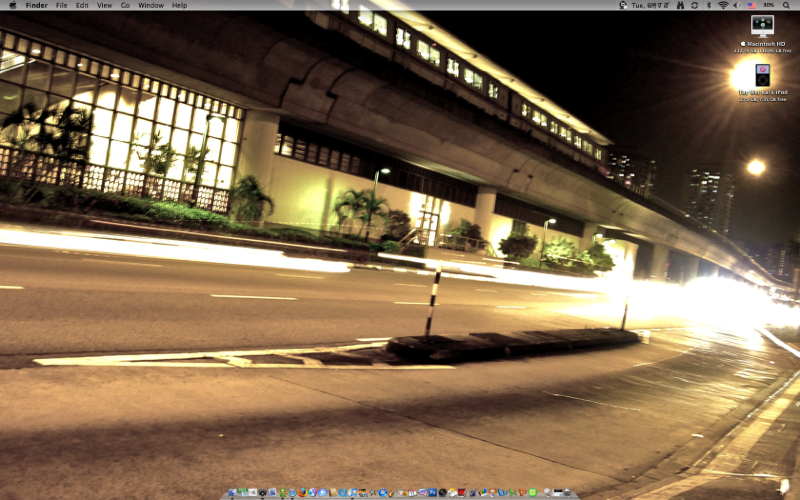The image size is (800, 500).
Task: Open the Help menu
Action: coord(180,5)
